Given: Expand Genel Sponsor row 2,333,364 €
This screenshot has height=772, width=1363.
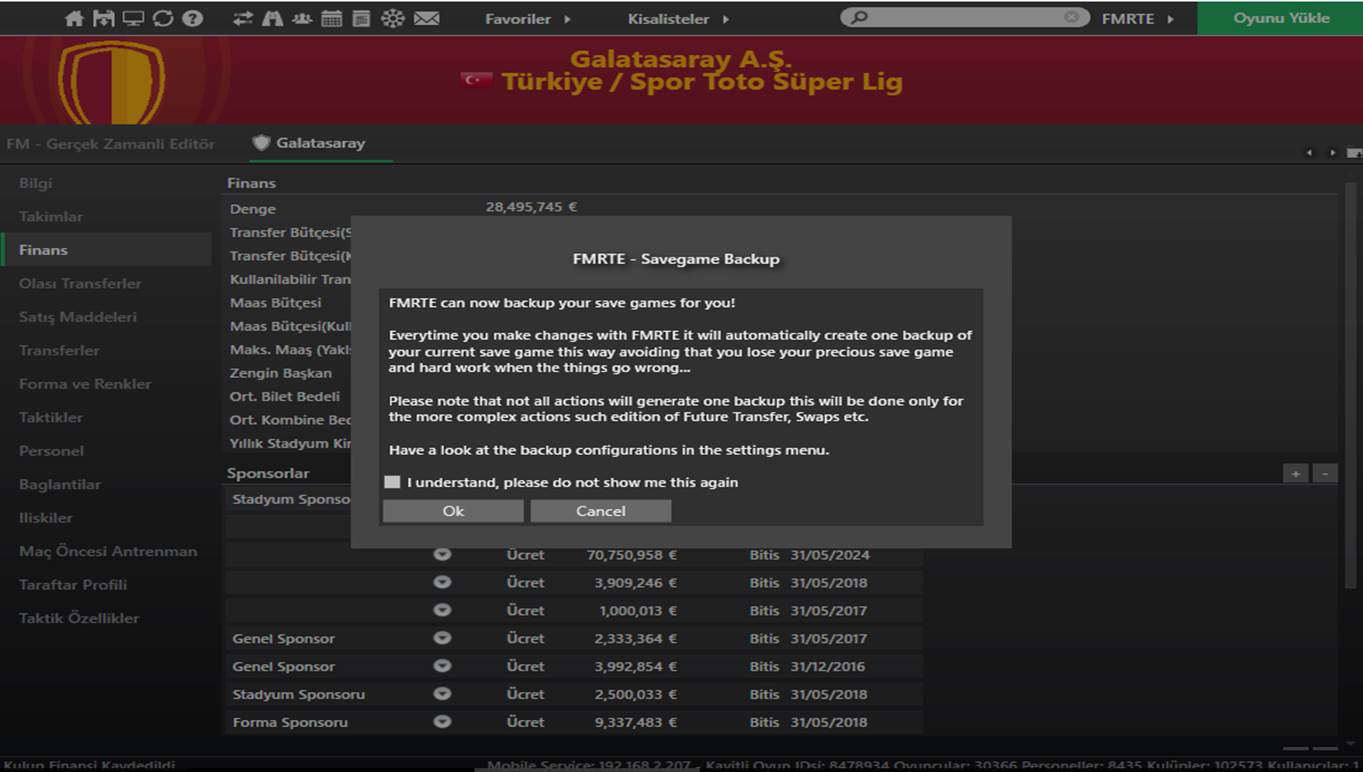Looking at the screenshot, I should click(442, 638).
